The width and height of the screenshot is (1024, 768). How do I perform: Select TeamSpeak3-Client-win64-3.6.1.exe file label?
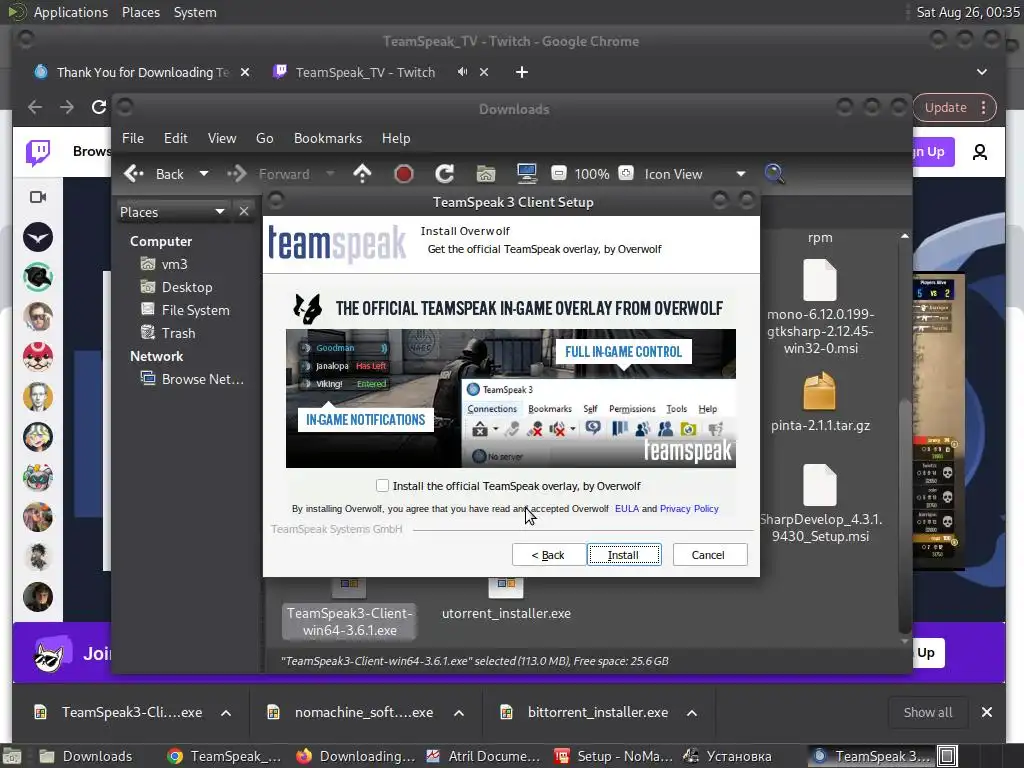[x=349, y=622]
